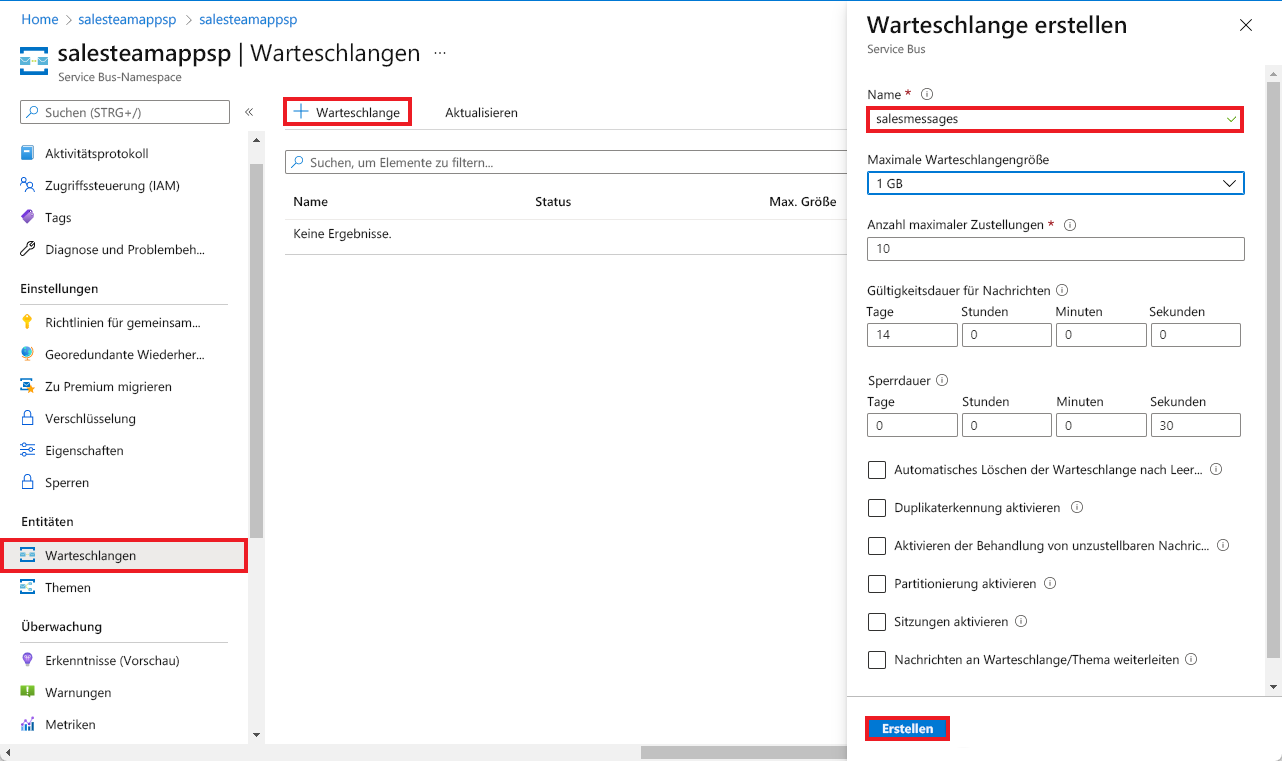1282x761 pixels.
Task: Click the Richtlinien key icon
Action: pos(27,322)
